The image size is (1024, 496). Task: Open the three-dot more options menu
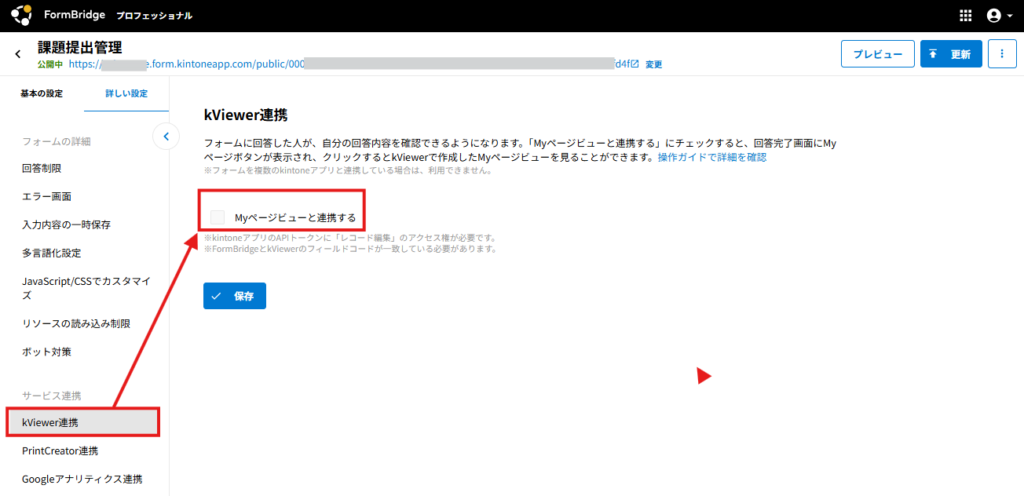coord(1001,54)
